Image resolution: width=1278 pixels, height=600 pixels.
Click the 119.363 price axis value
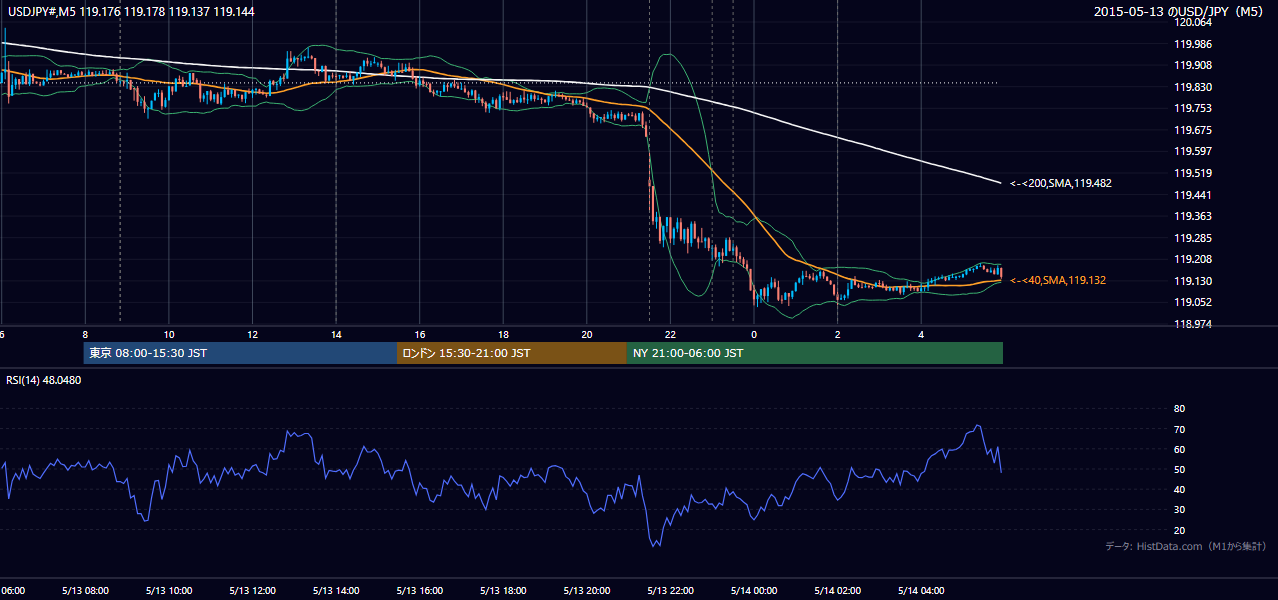pyautogui.click(x=1192, y=216)
